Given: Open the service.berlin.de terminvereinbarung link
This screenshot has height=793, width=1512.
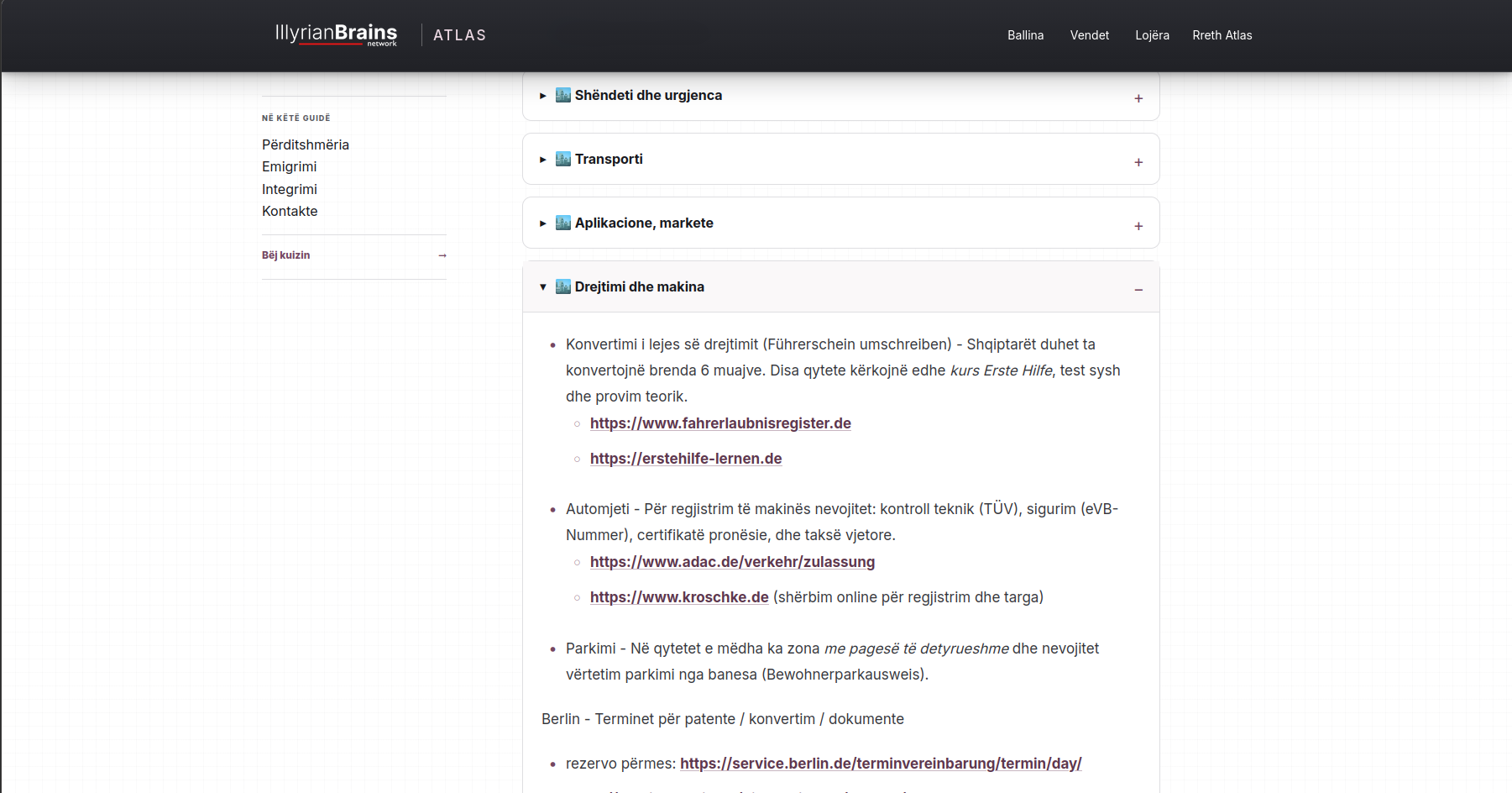Looking at the screenshot, I should (x=881, y=764).
